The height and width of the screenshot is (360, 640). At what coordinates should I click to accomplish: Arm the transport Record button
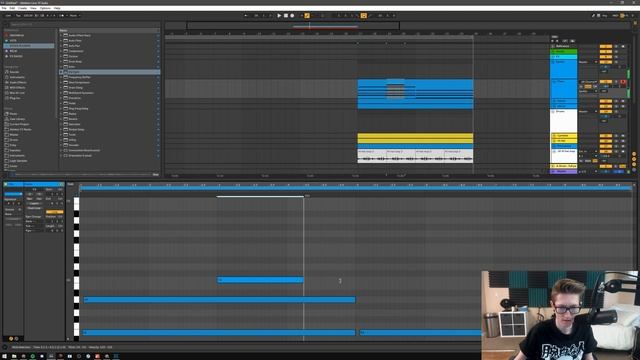pyautogui.click(x=292, y=16)
